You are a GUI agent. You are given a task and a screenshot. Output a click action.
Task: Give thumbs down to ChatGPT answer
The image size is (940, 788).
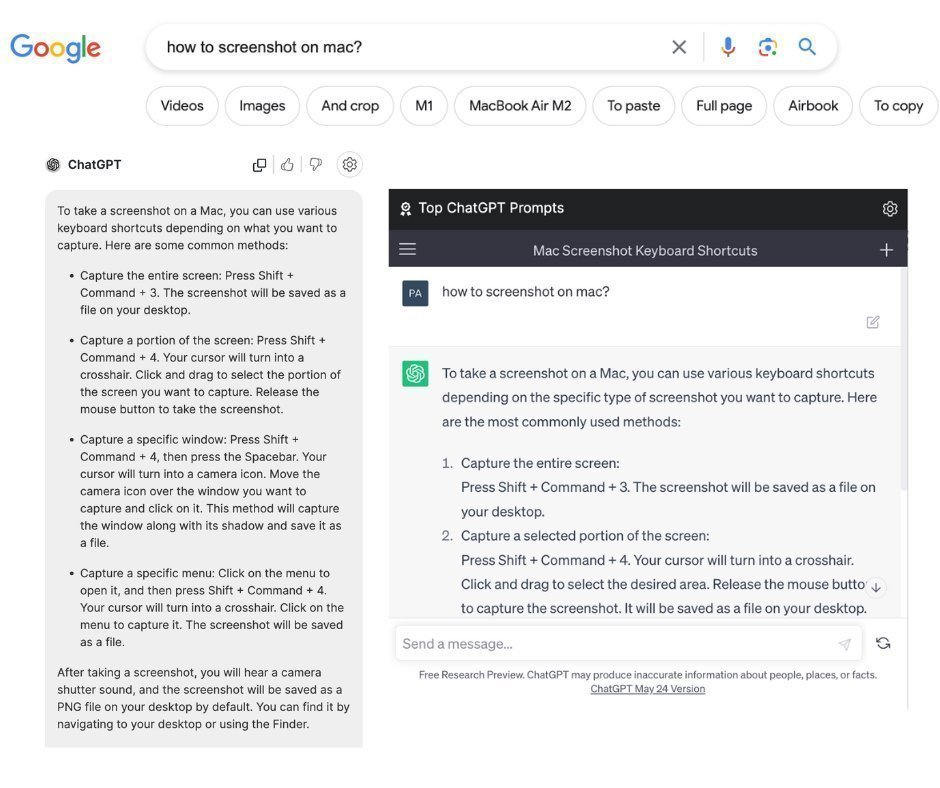pyautogui.click(x=315, y=164)
